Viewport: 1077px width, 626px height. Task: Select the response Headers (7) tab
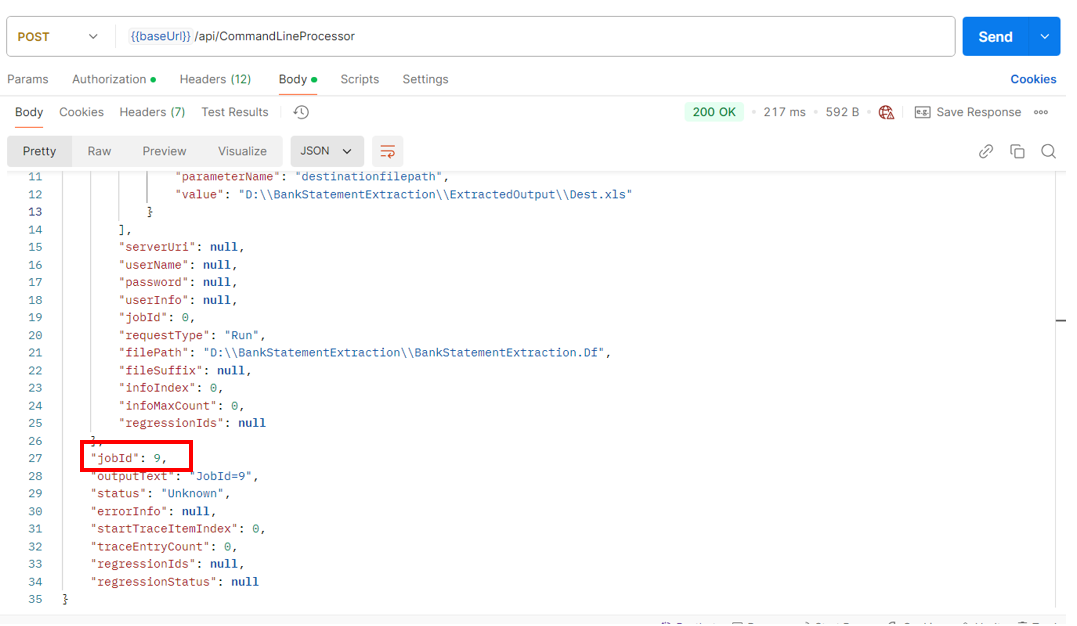(152, 112)
